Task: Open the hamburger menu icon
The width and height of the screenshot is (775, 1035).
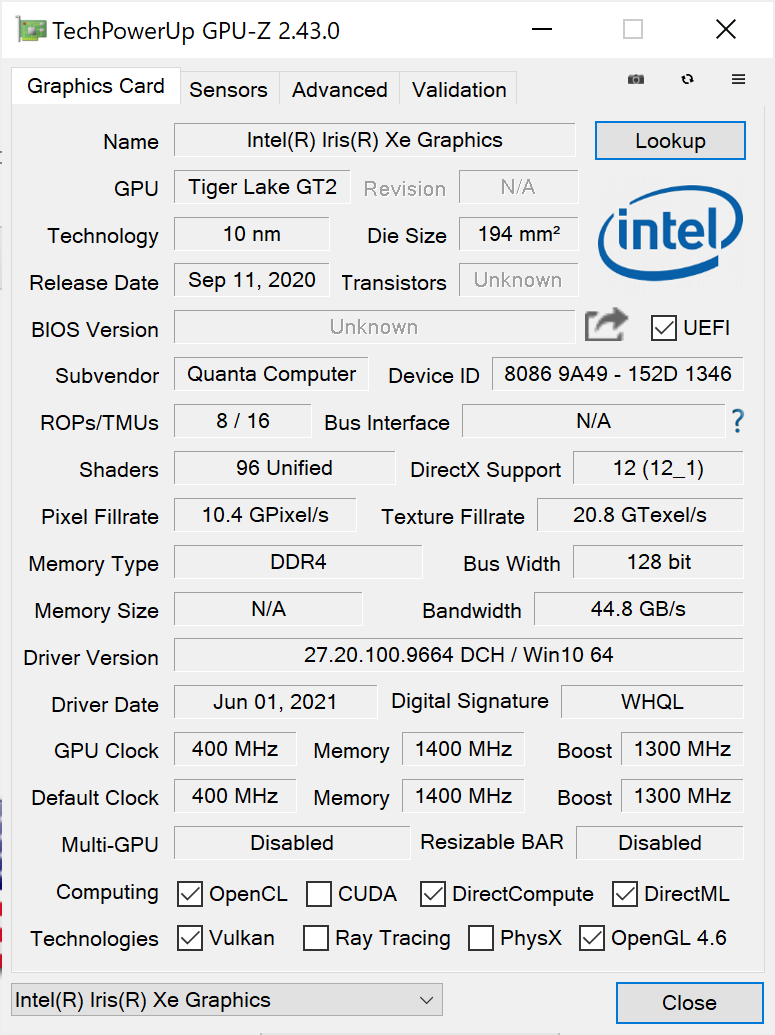Action: (x=738, y=80)
